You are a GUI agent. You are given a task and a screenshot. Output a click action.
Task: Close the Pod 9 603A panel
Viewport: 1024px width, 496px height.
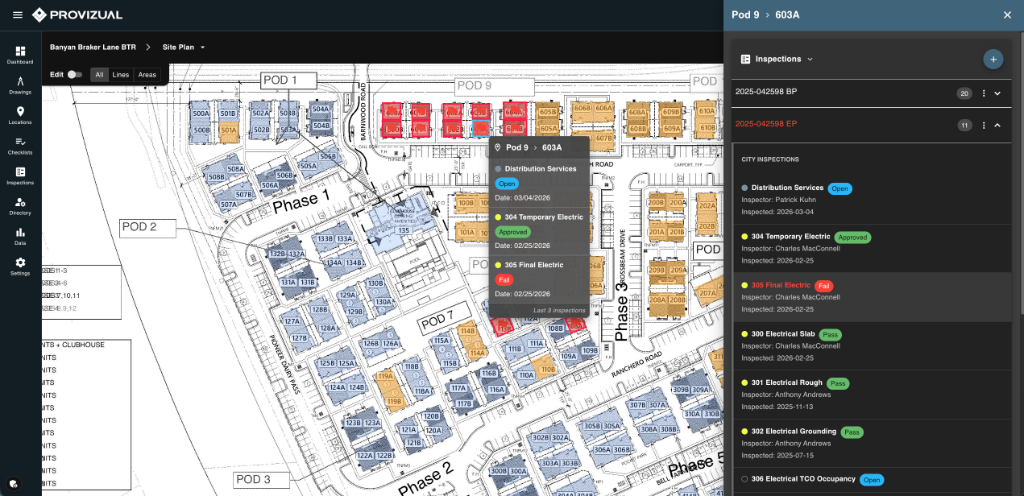pyautogui.click(x=1007, y=15)
